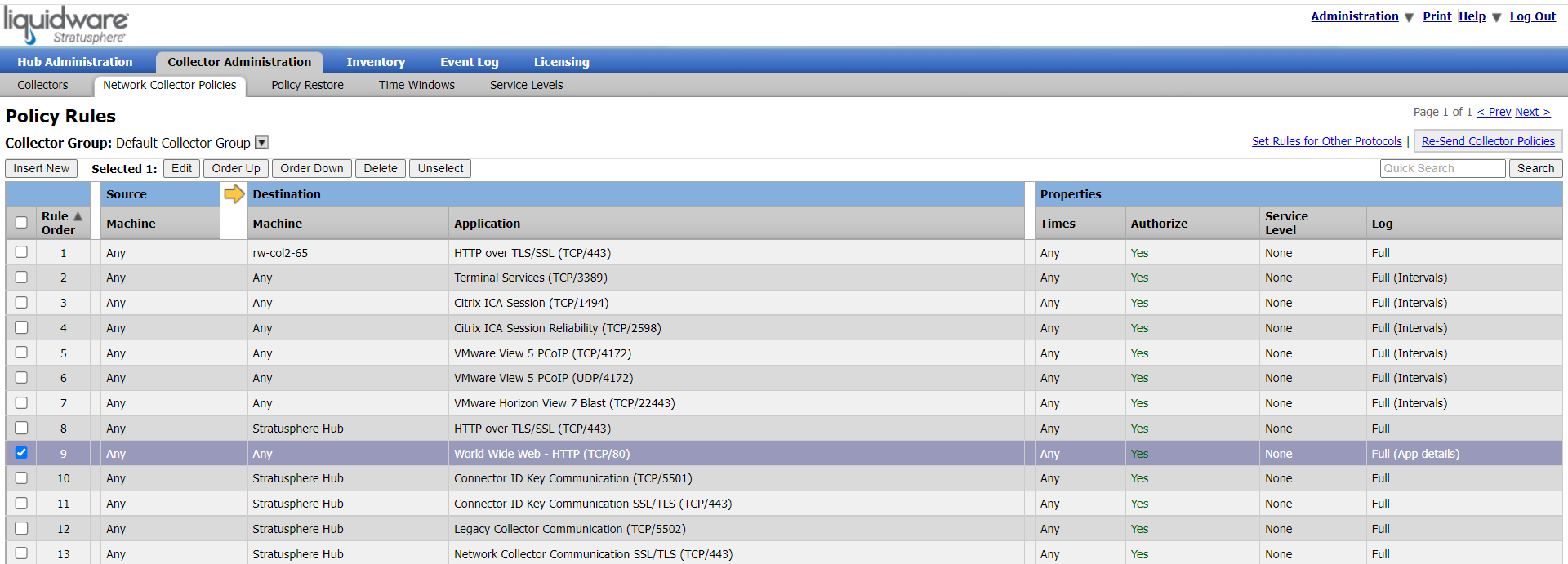Click the Print link

click(1437, 16)
